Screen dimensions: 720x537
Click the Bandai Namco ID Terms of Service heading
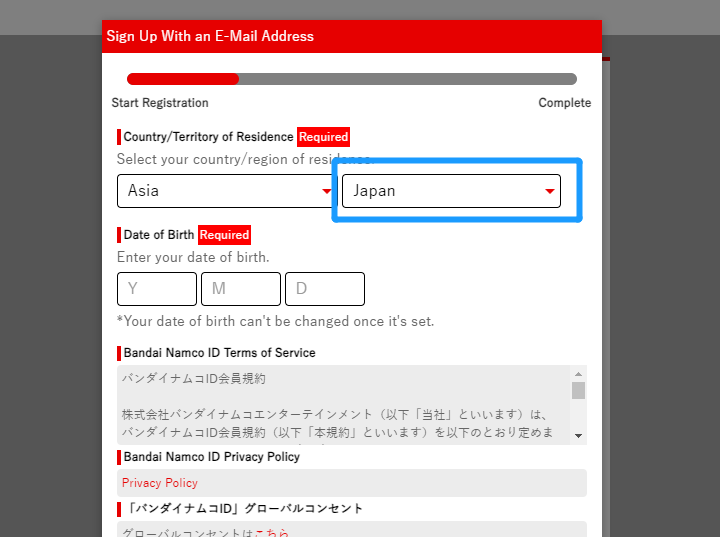pos(219,353)
